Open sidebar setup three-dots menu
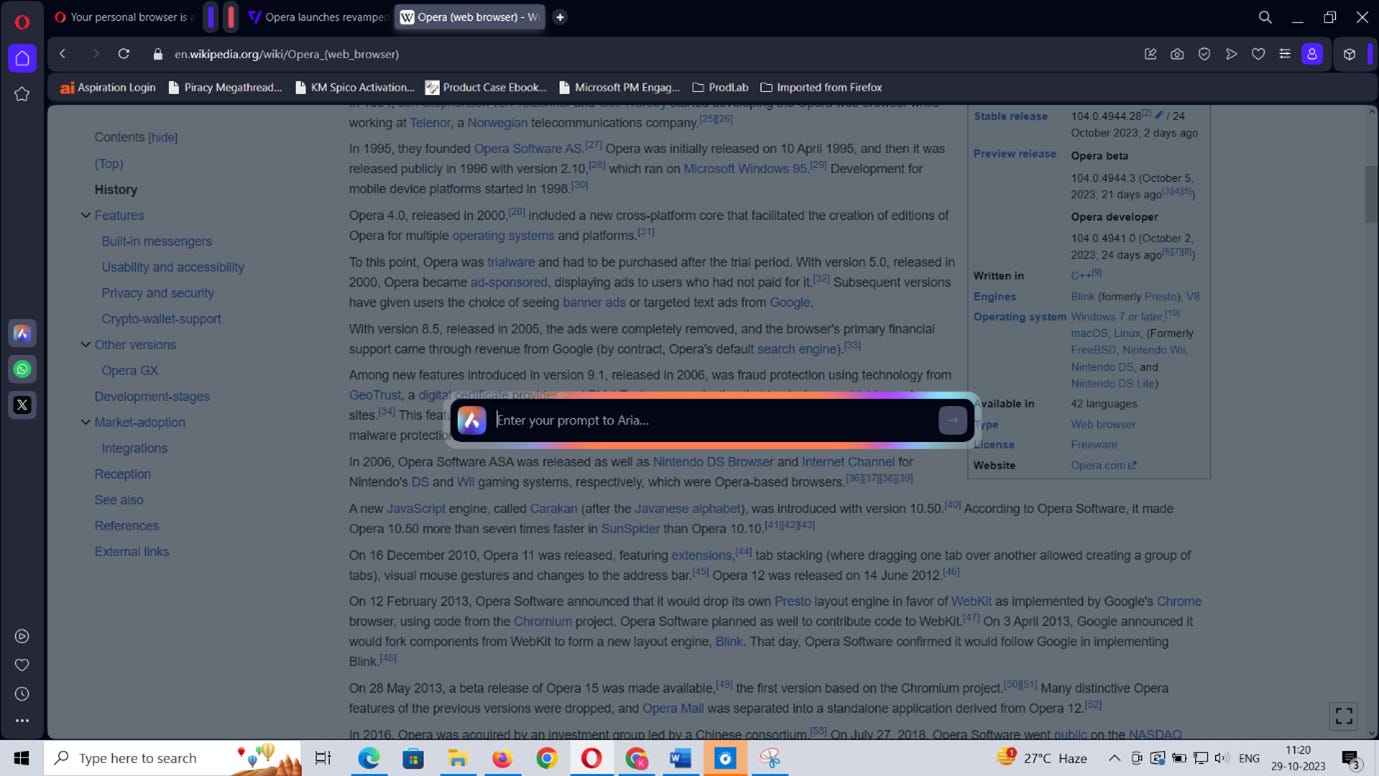1379x776 pixels. click(22, 720)
